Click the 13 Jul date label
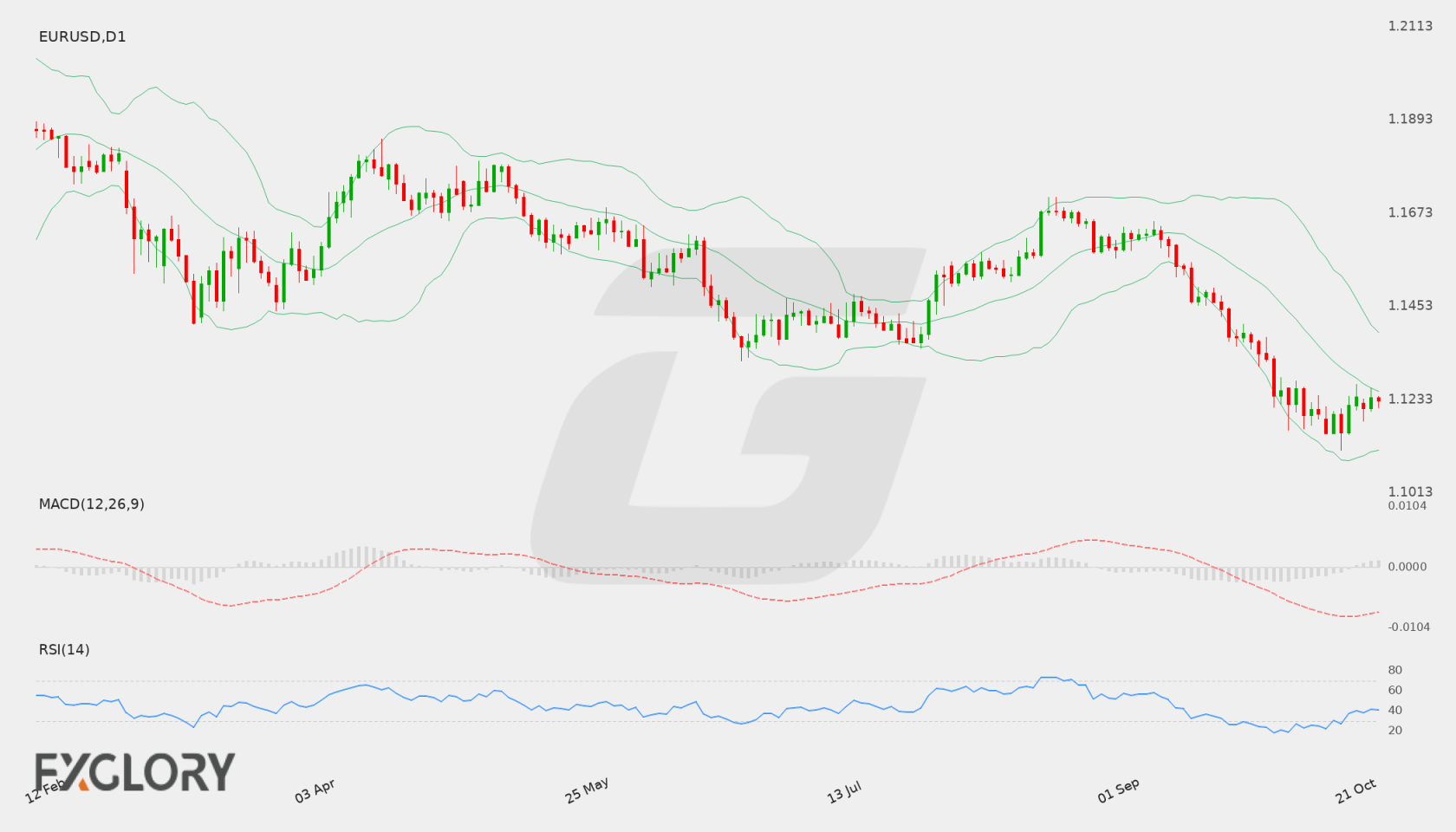This screenshot has width=1456, height=832. (x=844, y=792)
